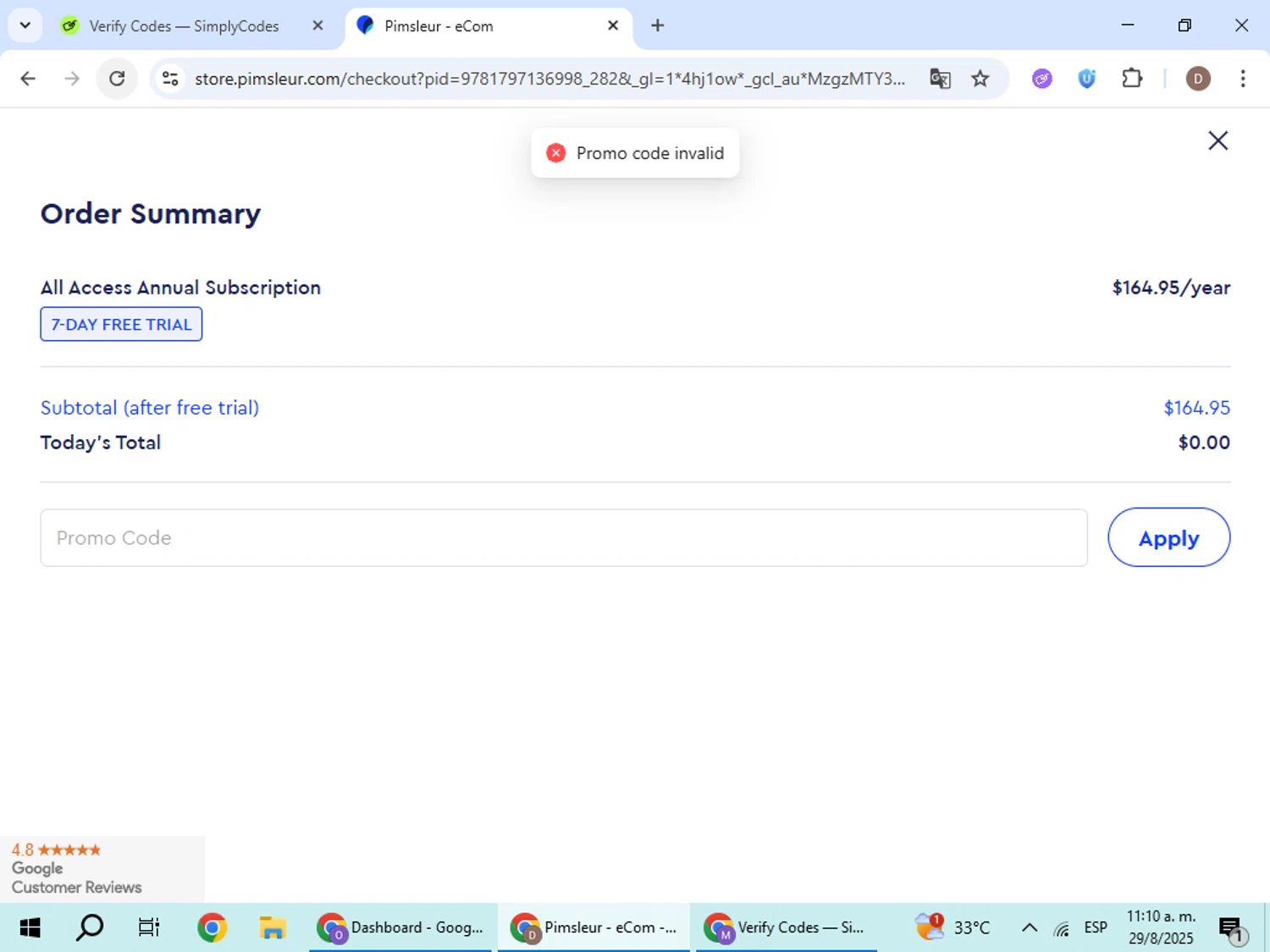Click the $164.95 subtotal amount
This screenshot has width=1270, height=952.
point(1196,407)
